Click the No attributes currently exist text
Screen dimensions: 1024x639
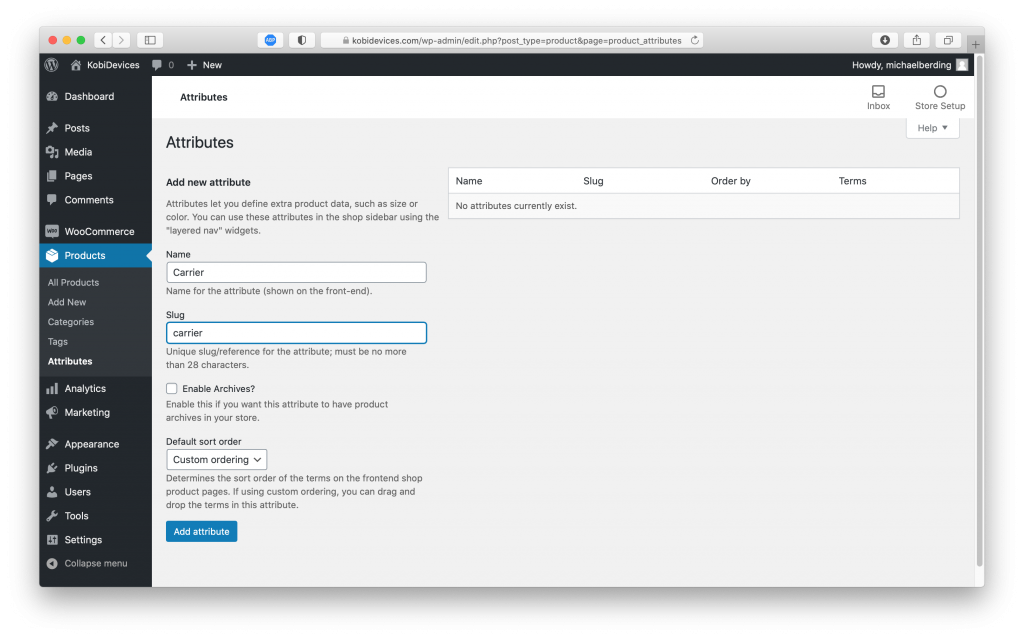pos(516,206)
